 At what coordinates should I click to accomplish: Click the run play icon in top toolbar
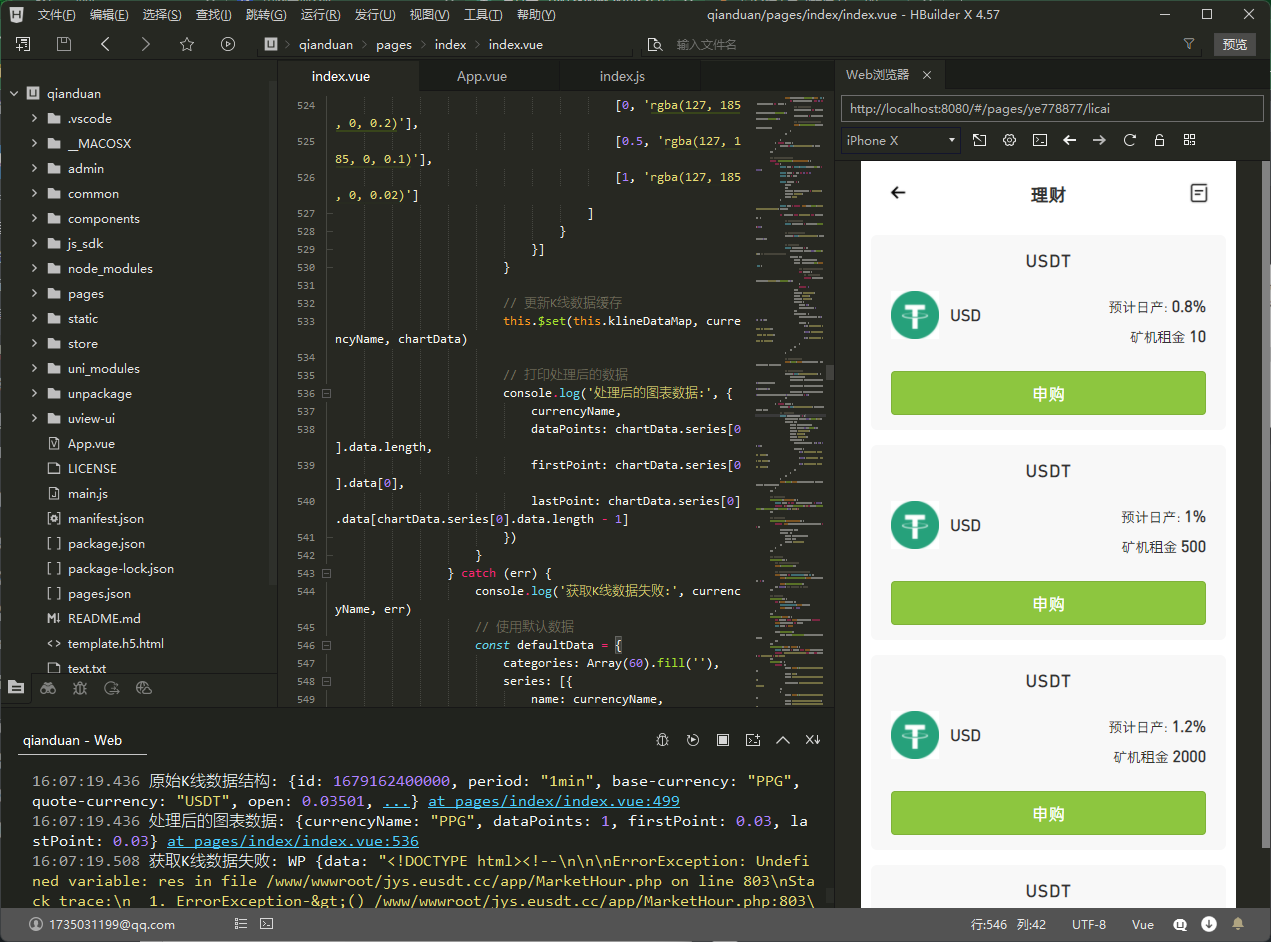click(228, 44)
